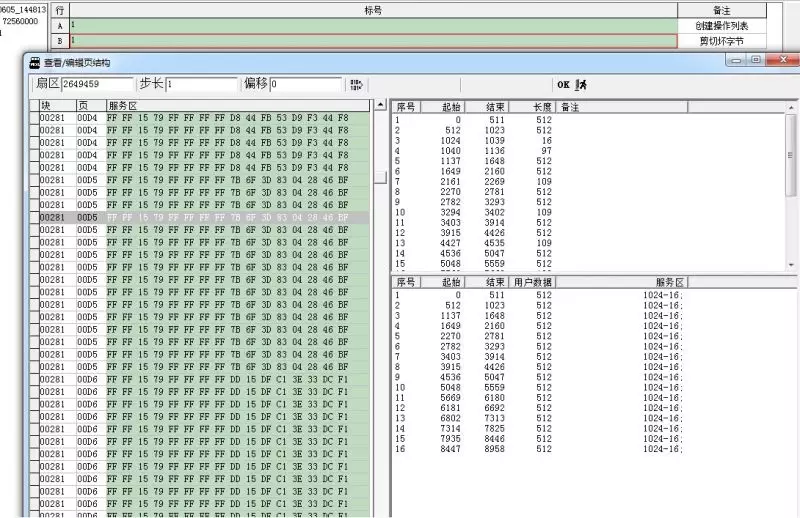Click the dialog title bar application icon
Image resolution: width=800 pixels, height=518 pixels.
[x=35, y=62]
